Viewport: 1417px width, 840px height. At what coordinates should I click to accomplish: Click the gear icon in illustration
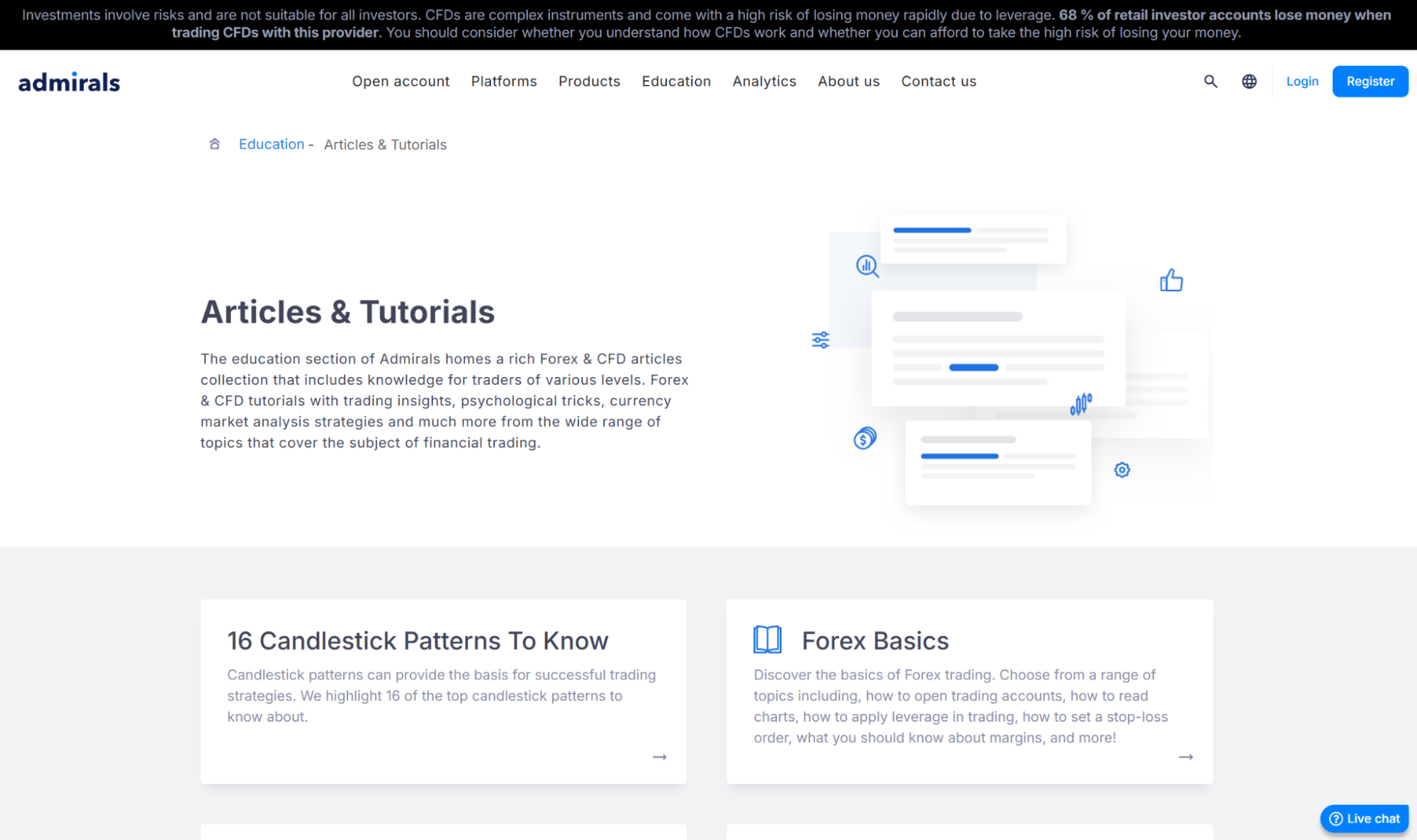coord(1121,470)
